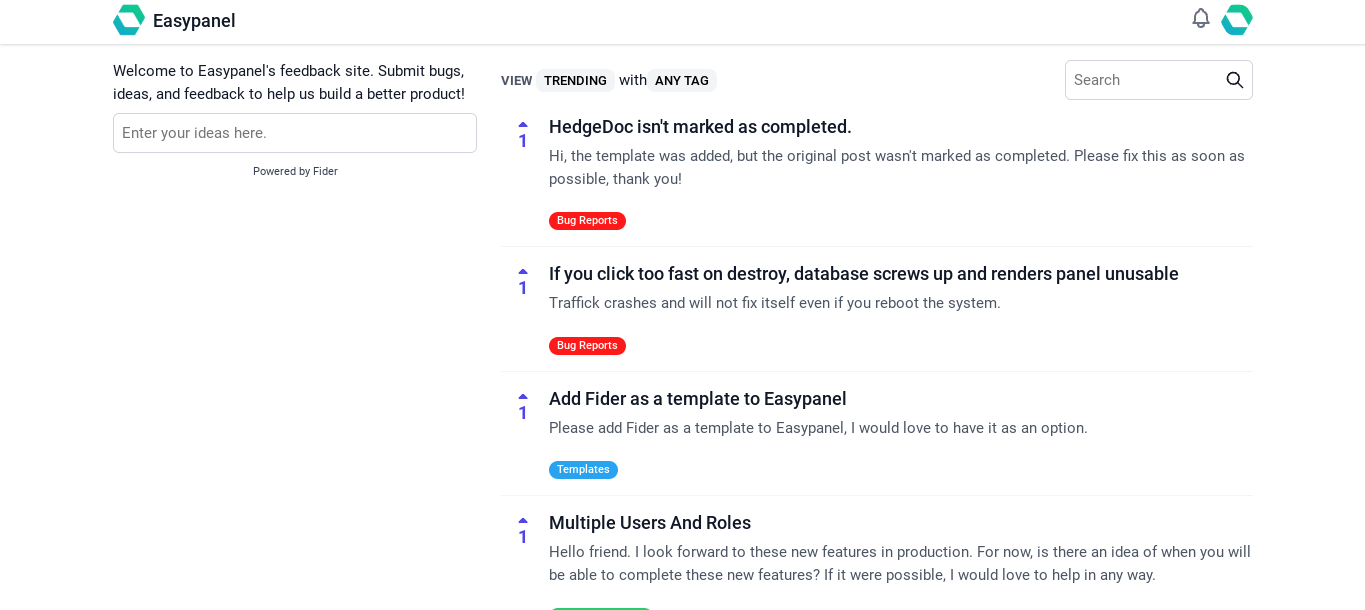The width and height of the screenshot is (1365, 610).
Task: Focus the Enter your ideas field
Action: click(x=295, y=133)
